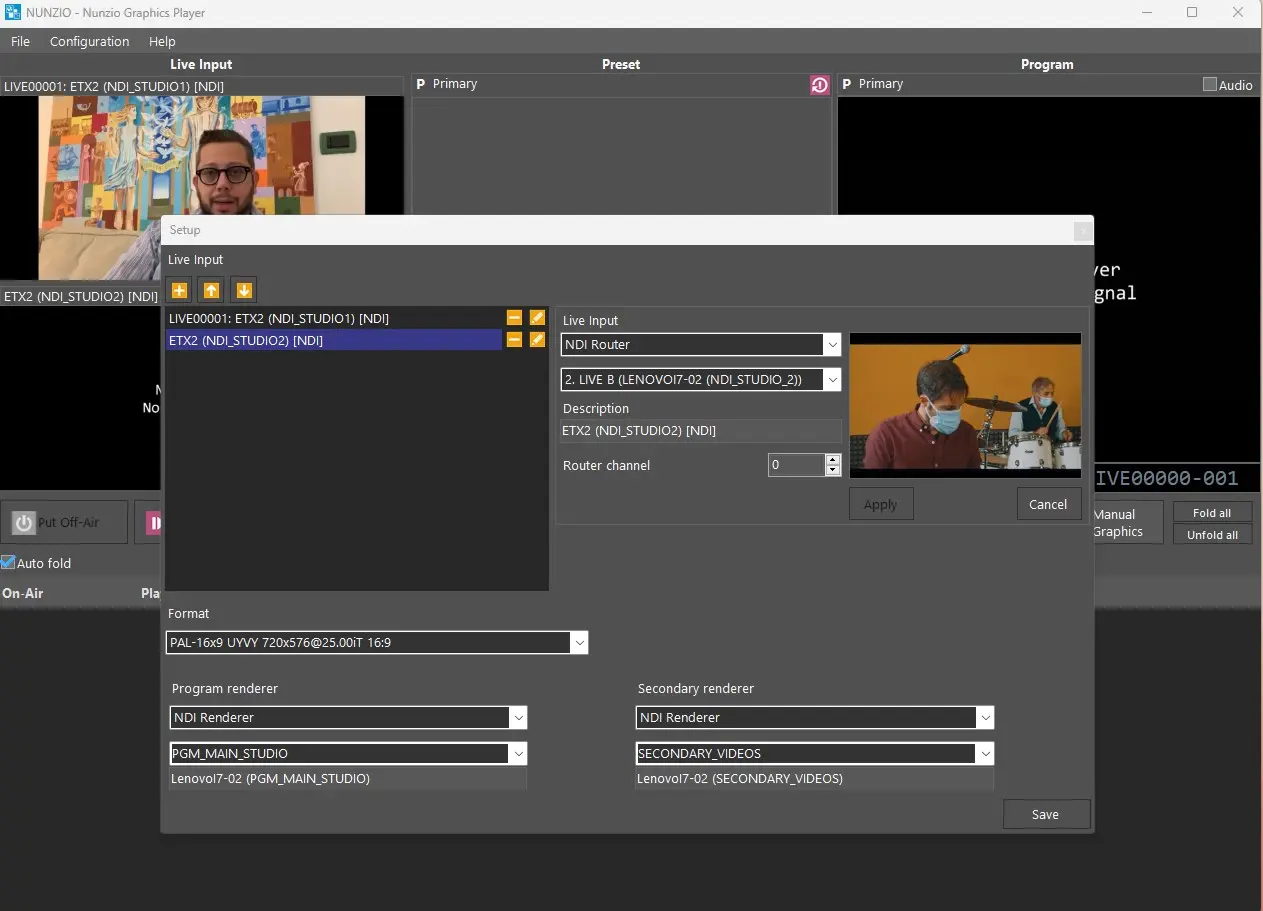Increase the Router channel stepper value
The height and width of the screenshot is (911, 1263).
click(832, 460)
